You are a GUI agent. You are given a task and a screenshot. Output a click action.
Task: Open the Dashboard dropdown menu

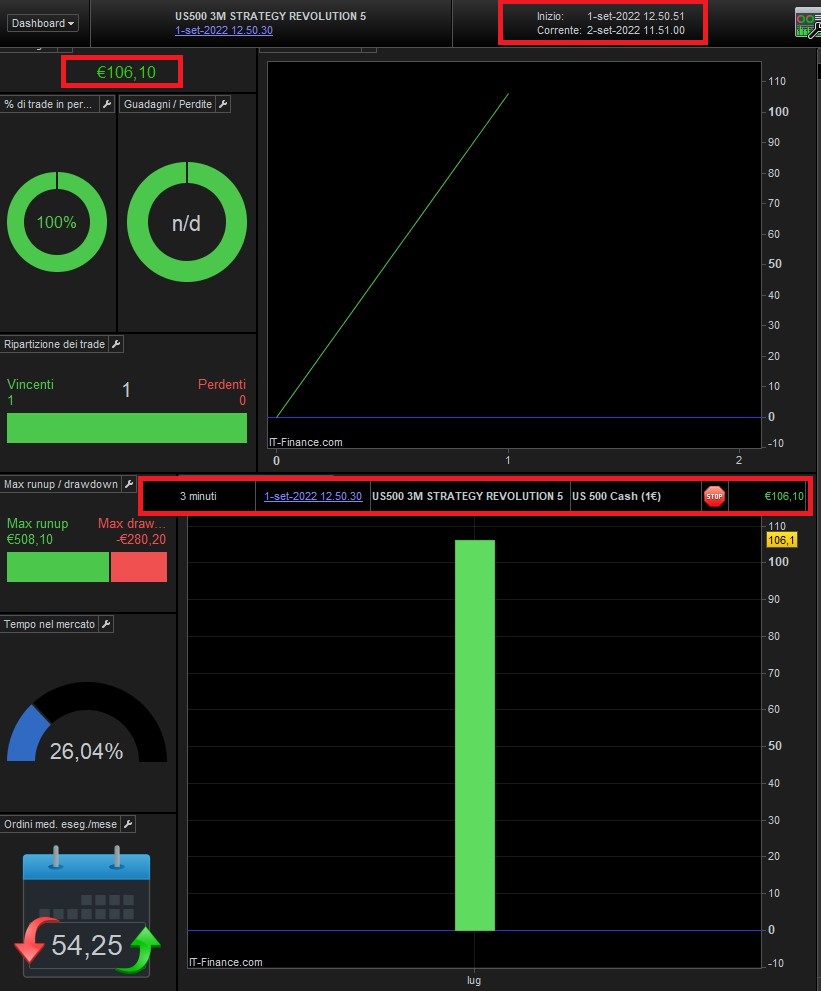pyautogui.click(x=42, y=23)
